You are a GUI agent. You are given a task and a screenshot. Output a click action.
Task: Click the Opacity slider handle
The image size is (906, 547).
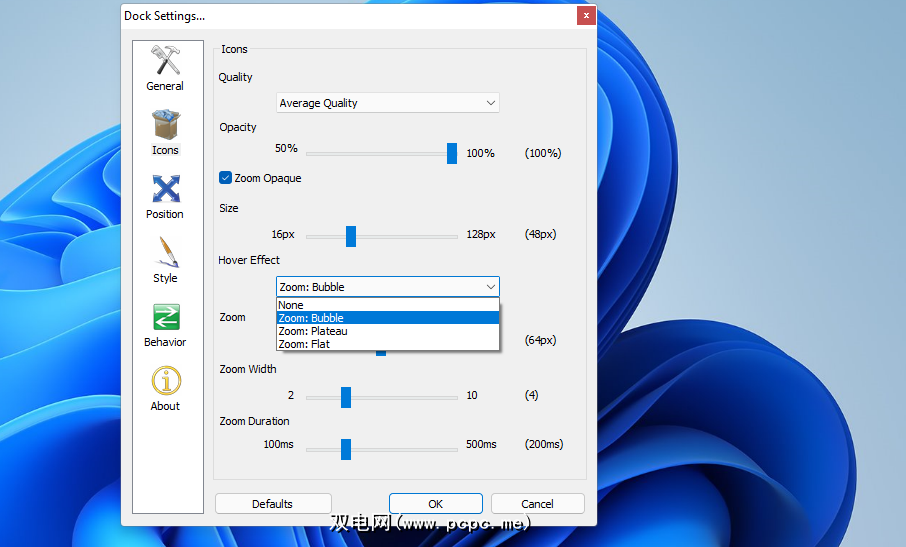pos(452,153)
